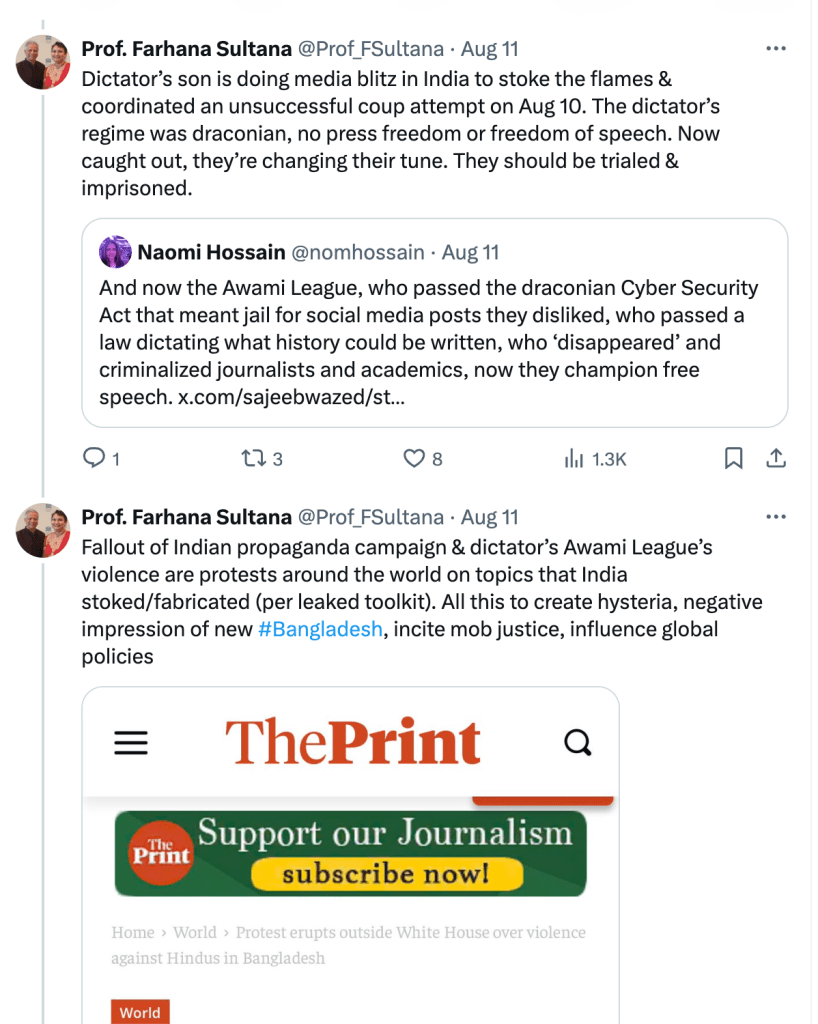Click the orange World category tag
The height and width of the screenshot is (1024, 818).
(140, 1012)
